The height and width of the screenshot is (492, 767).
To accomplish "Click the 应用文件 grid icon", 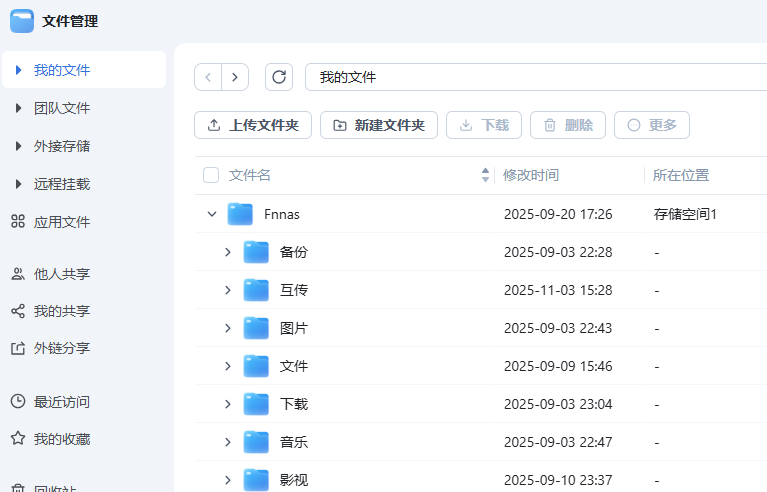I will click(x=18, y=222).
